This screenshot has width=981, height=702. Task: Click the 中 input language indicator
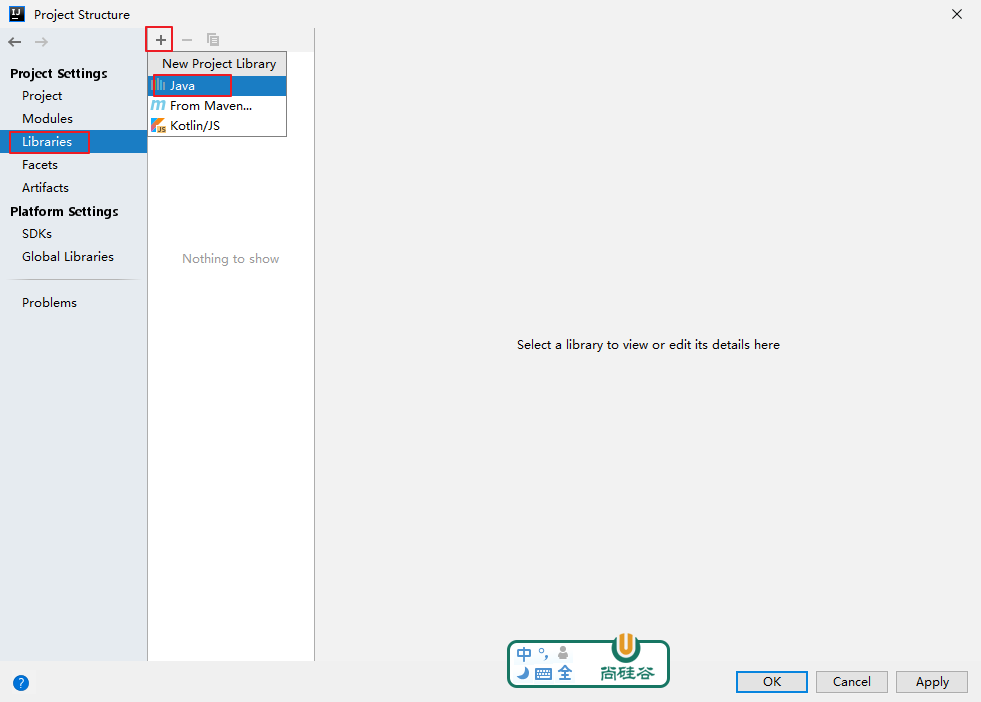pyautogui.click(x=524, y=654)
